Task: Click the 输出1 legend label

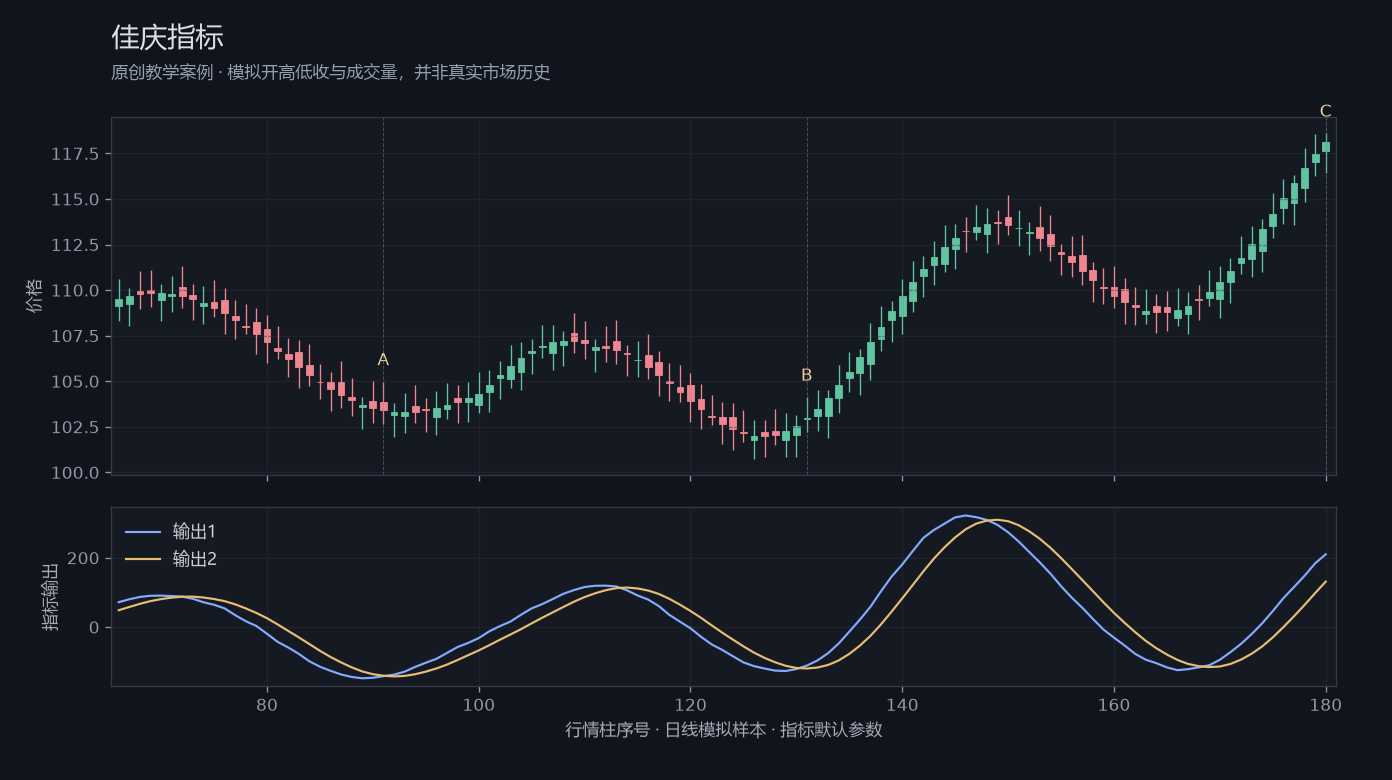Action: 195,531
